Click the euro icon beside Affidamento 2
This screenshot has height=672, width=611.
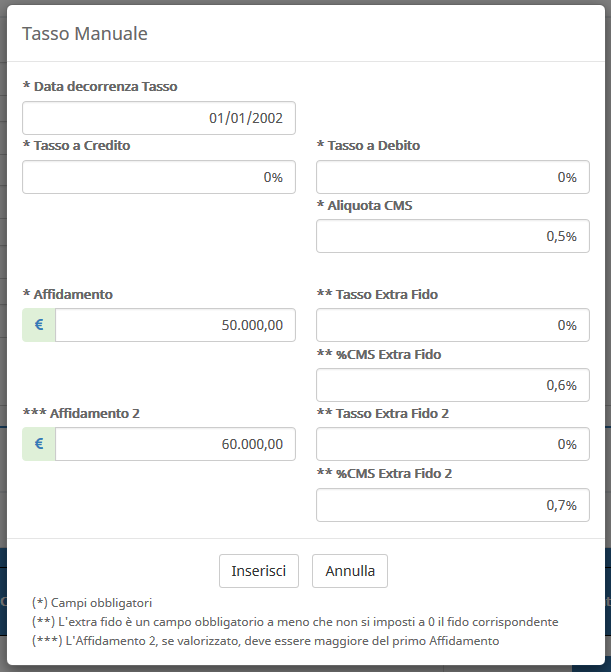tap(39, 444)
